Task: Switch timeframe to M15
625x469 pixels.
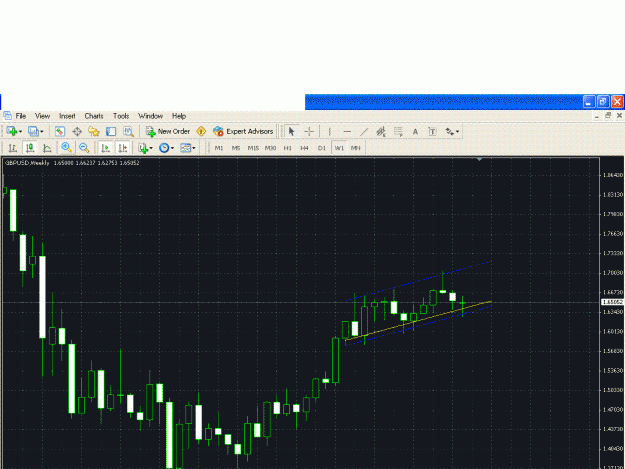Action: 253,148
